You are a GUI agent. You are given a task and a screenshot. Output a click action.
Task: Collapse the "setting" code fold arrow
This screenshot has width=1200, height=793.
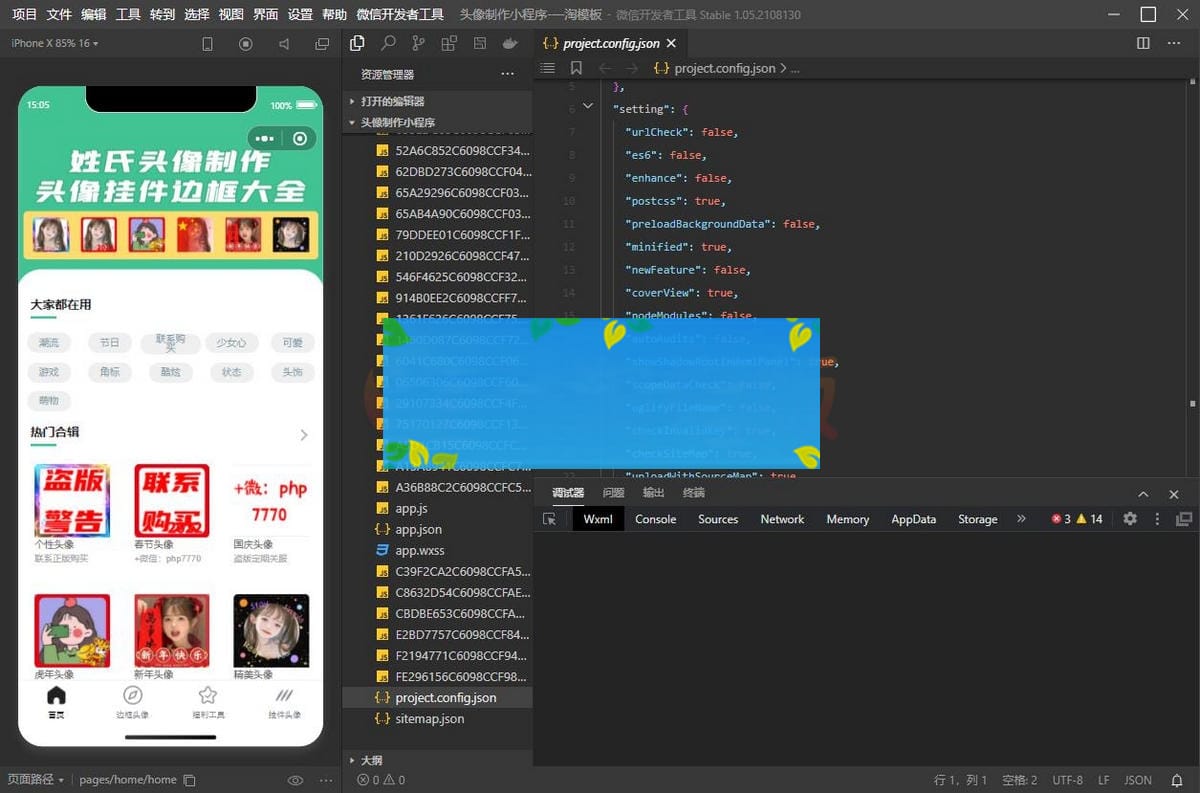pos(588,107)
